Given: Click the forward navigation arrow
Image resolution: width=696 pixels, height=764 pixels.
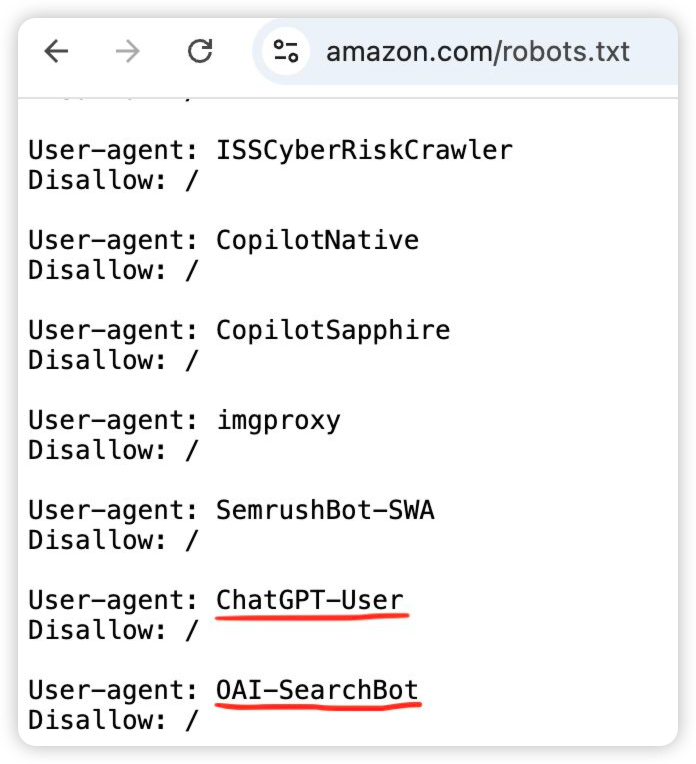Looking at the screenshot, I should [x=128, y=52].
